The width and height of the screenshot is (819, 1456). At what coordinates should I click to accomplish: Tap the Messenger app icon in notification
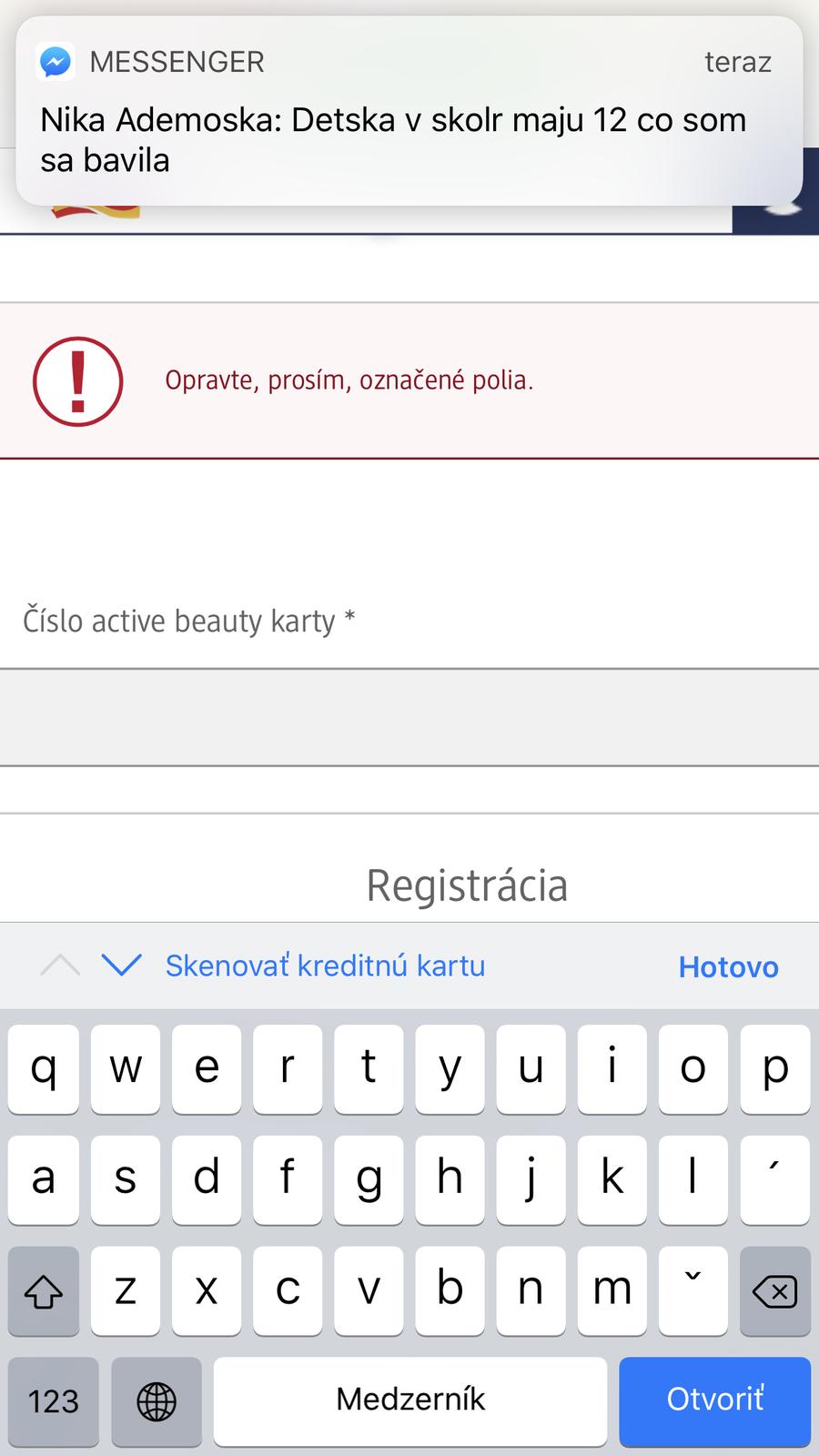56,62
